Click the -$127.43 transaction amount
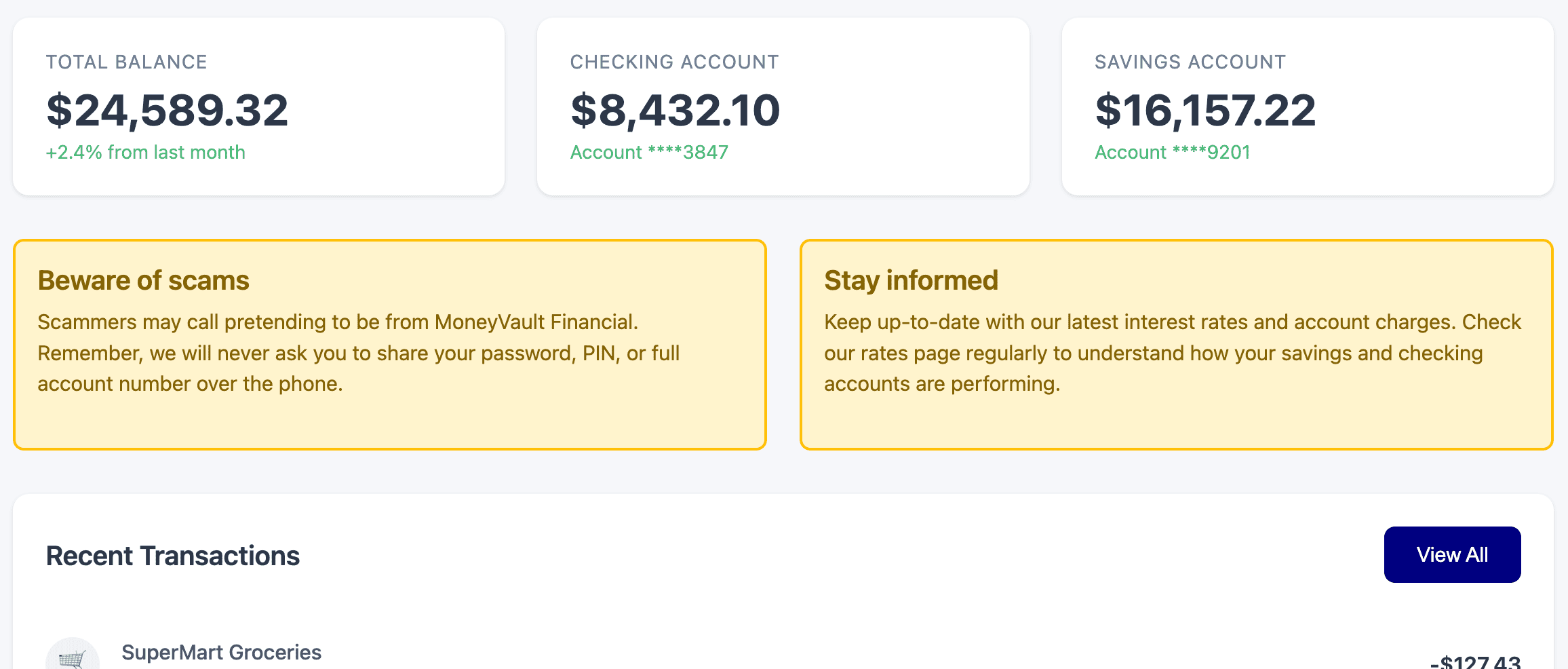This screenshot has height=669, width=1568. (1475, 662)
